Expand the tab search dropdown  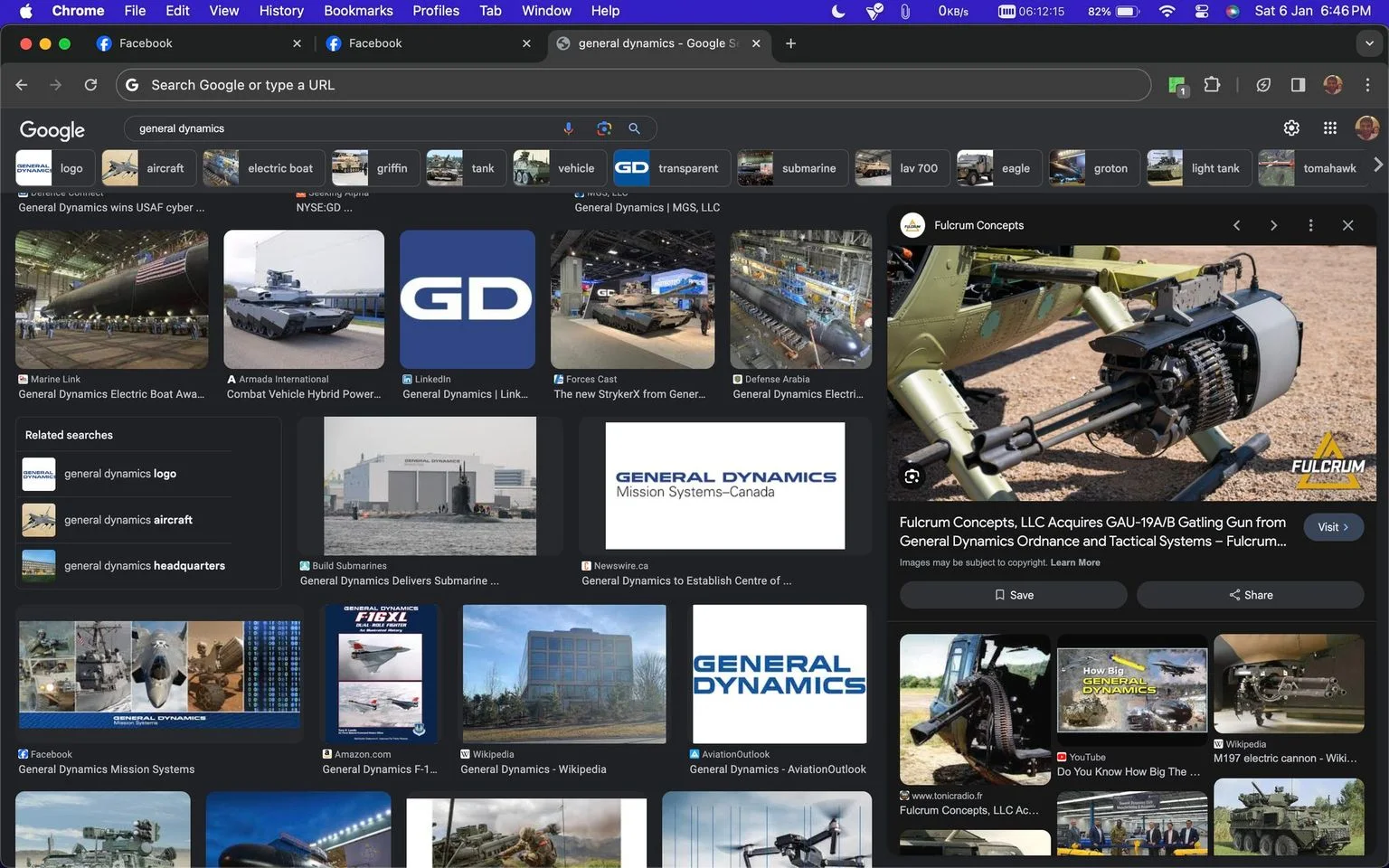pos(1369,43)
